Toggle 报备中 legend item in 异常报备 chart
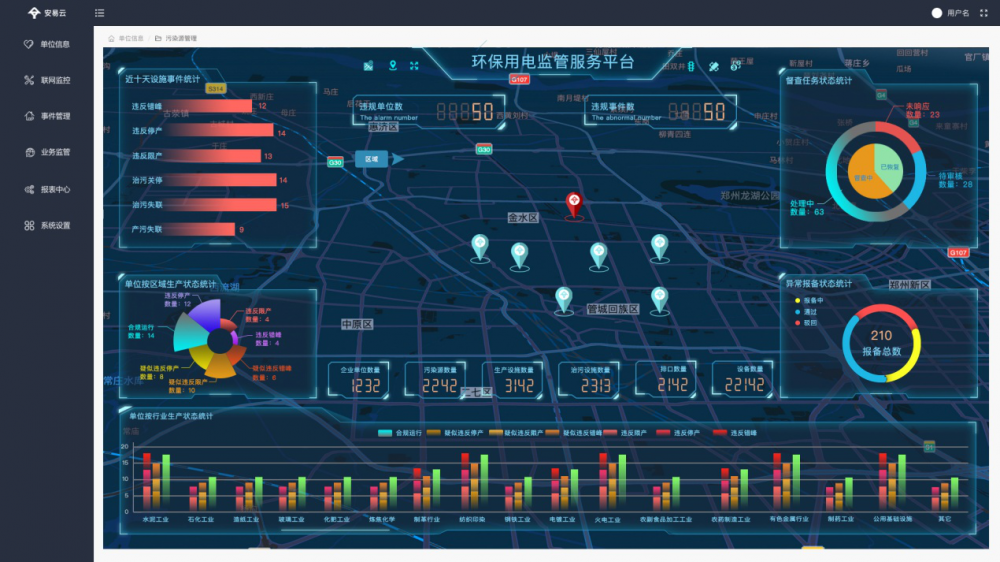Viewport: 1000px width, 562px height. [x=811, y=300]
